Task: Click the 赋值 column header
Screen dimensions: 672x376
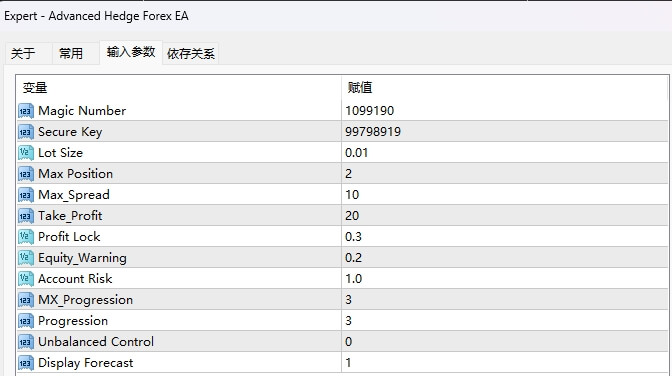Action: tap(505, 88)
